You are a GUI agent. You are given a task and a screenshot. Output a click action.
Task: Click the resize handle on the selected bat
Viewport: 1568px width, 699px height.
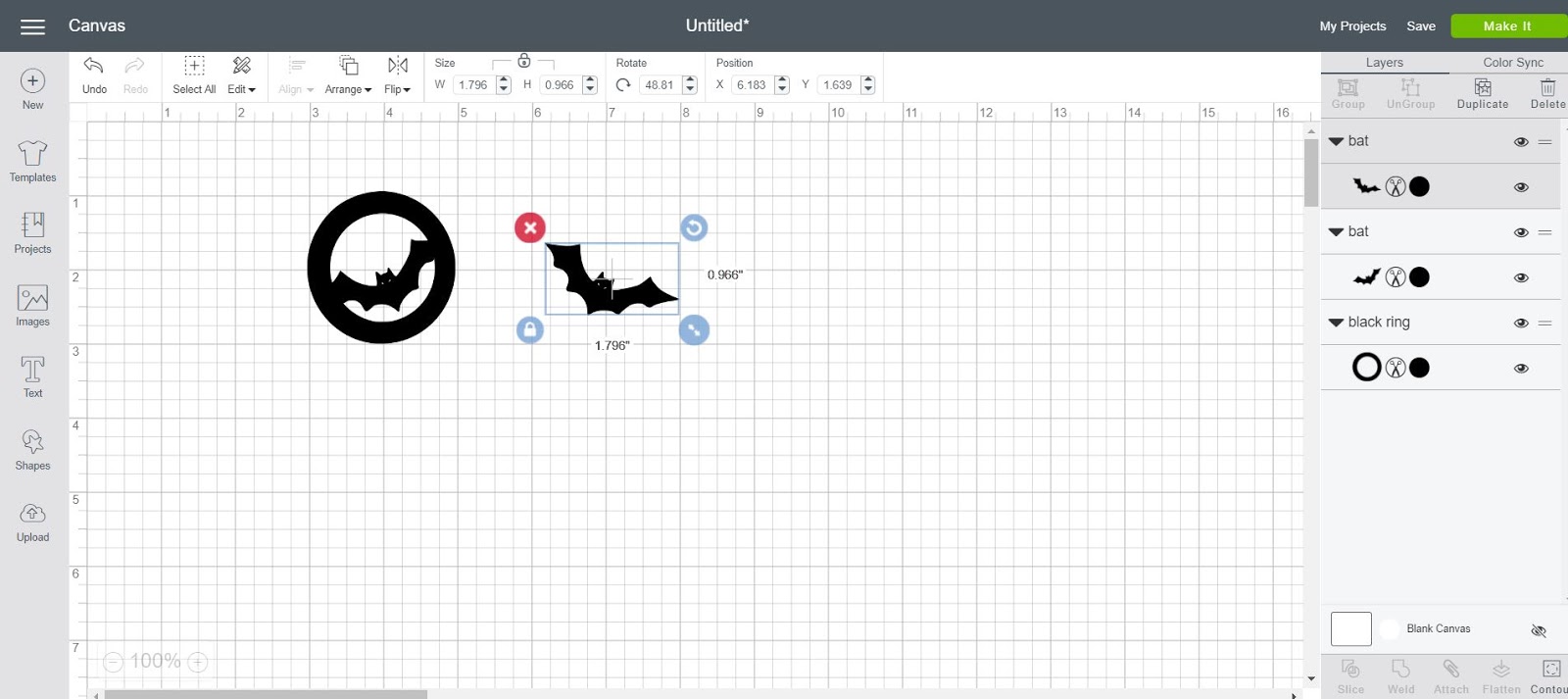click(694, 329)
